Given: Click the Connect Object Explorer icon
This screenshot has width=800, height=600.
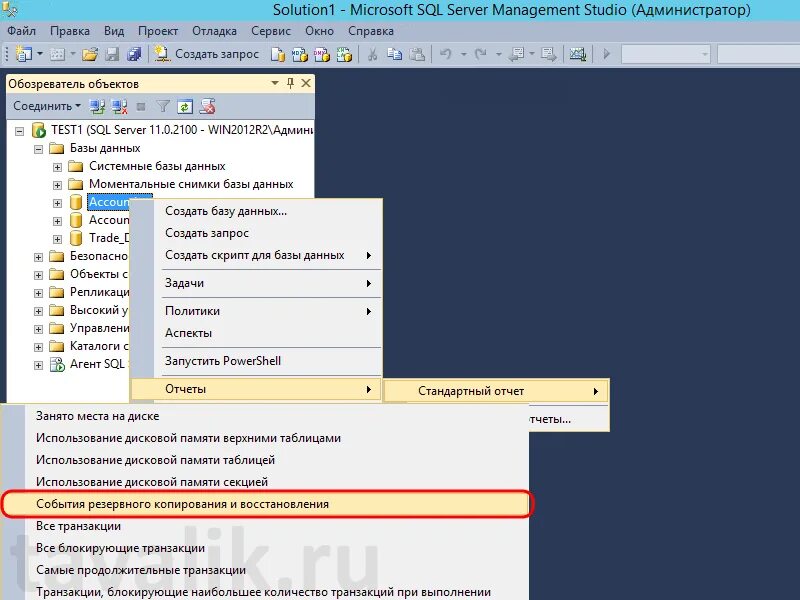Looking at the screenshot, I should [97, 106].
